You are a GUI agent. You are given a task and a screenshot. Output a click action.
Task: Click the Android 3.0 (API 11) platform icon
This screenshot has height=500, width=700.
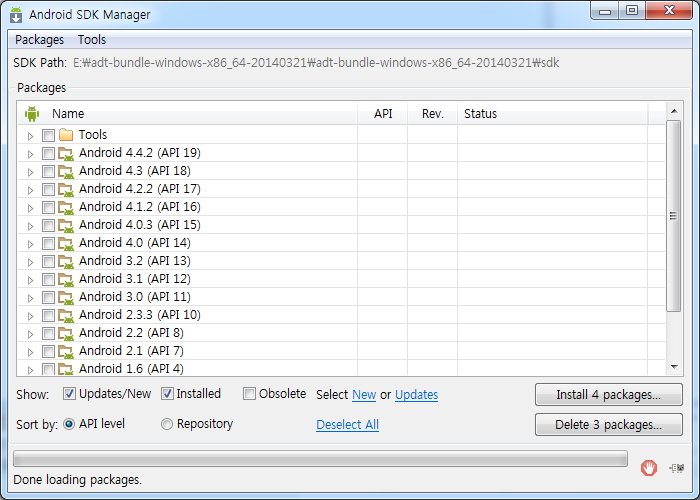pos(66,297)
